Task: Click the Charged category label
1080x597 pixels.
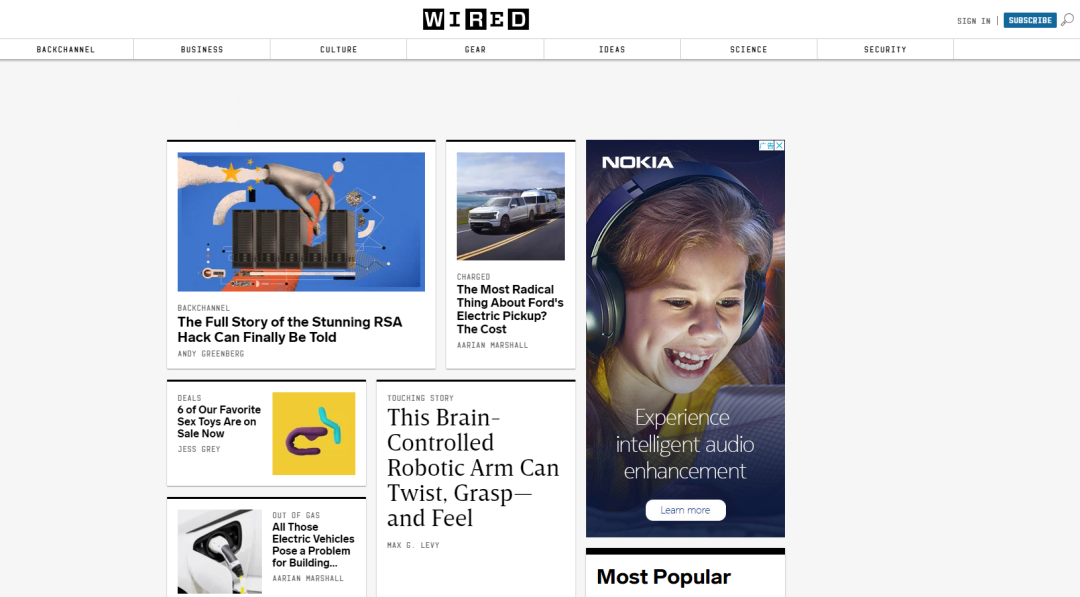Action: pos(473,277)
